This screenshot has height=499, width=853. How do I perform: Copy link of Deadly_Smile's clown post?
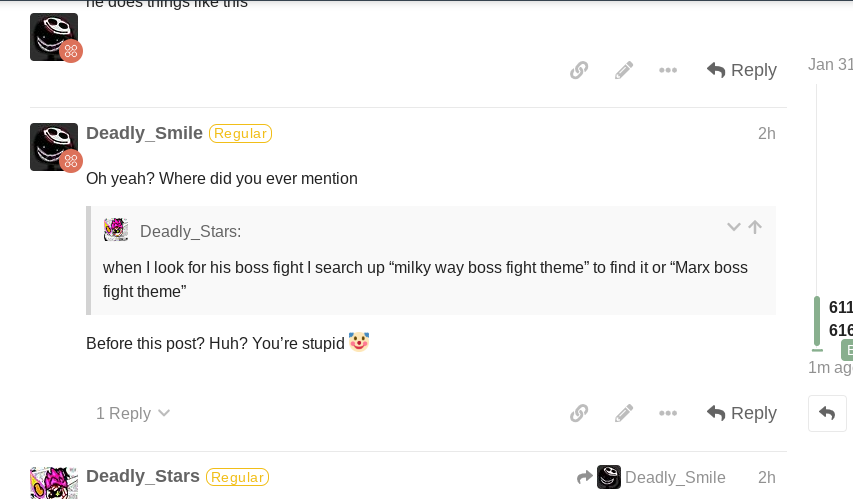pos(579,414)
